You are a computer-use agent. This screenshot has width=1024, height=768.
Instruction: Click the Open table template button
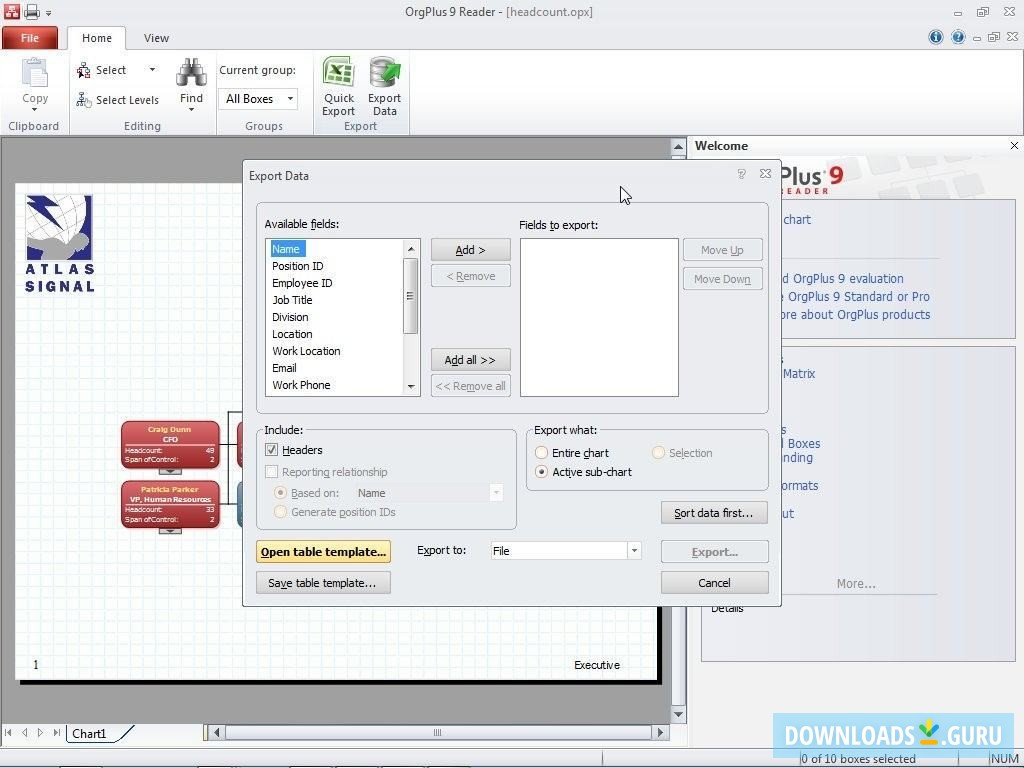(x=322, y=551)
